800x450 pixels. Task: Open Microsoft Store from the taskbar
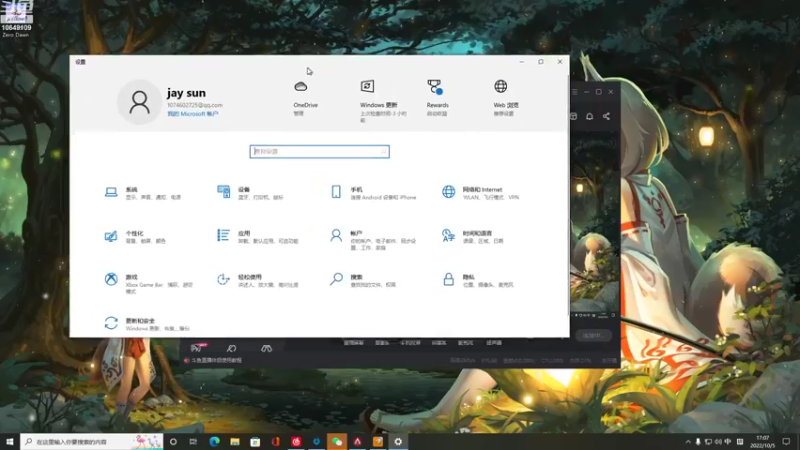[255, 441]
